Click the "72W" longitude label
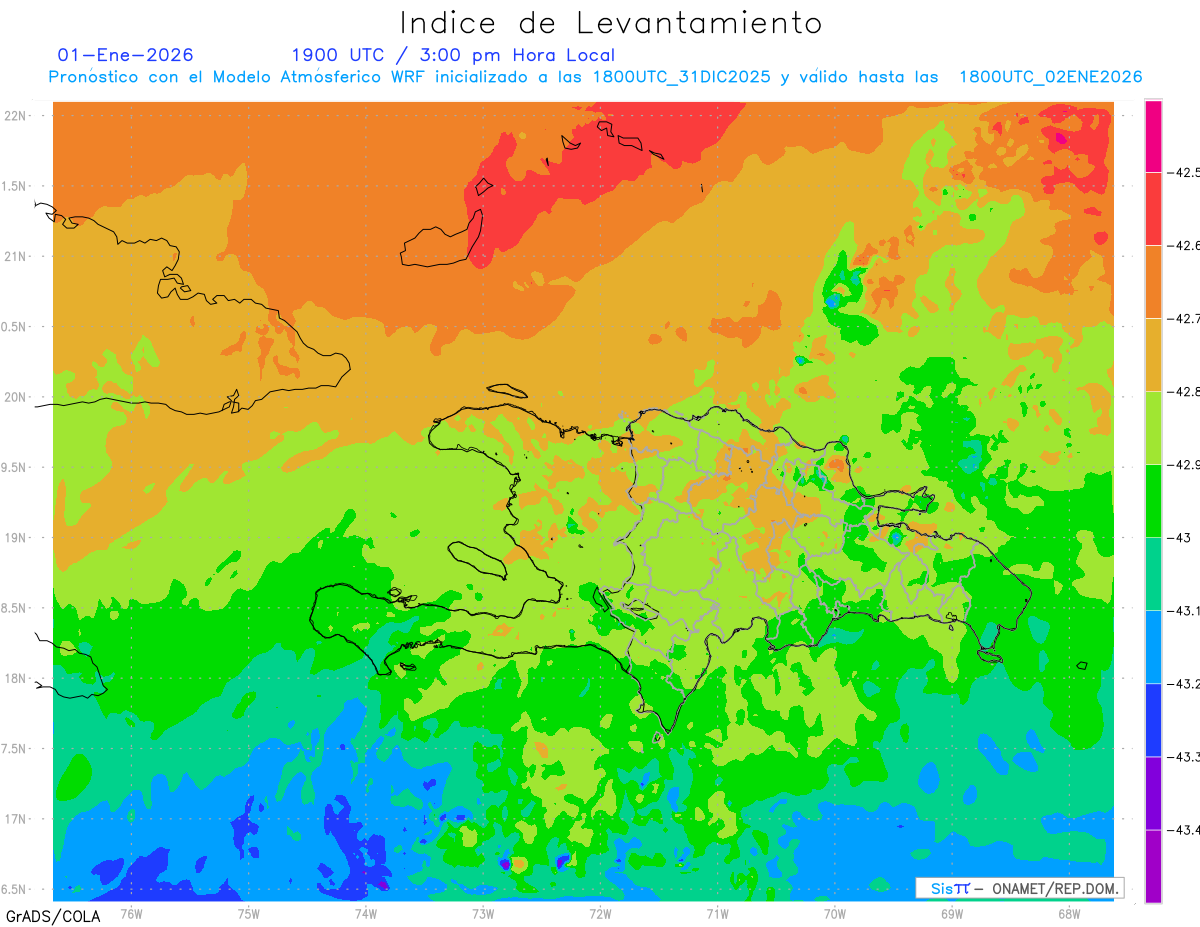 pyautogui.click(x=600, y=913)
